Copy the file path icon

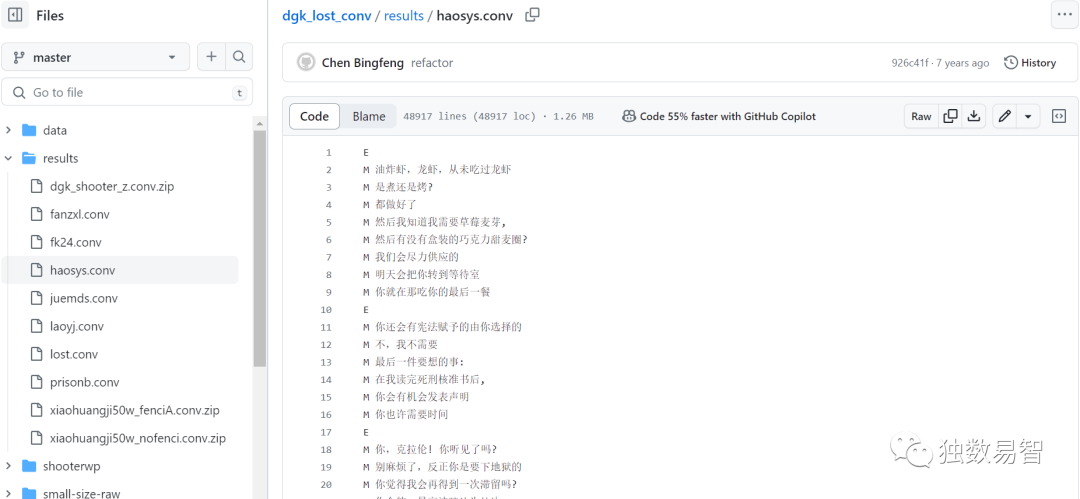tap(532, 15)
